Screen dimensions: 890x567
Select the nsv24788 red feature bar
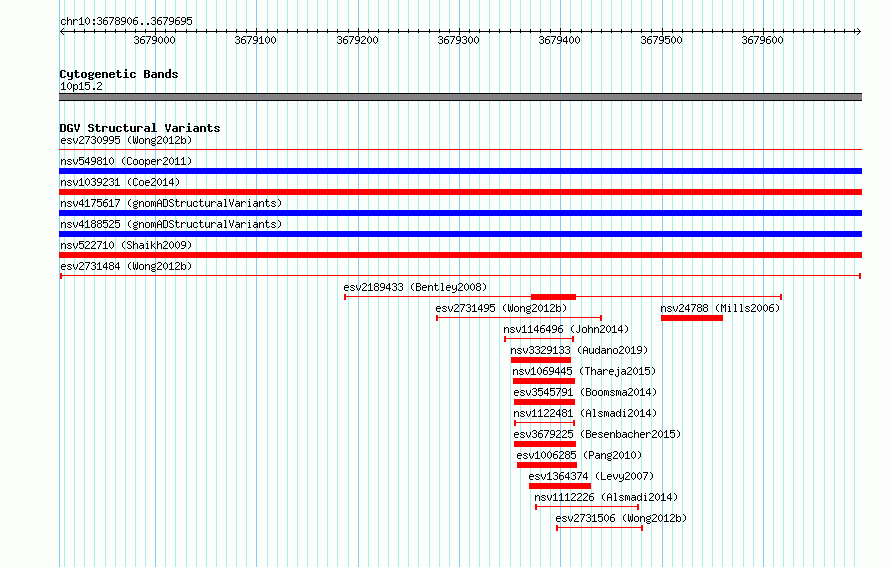tap(692, 318)
